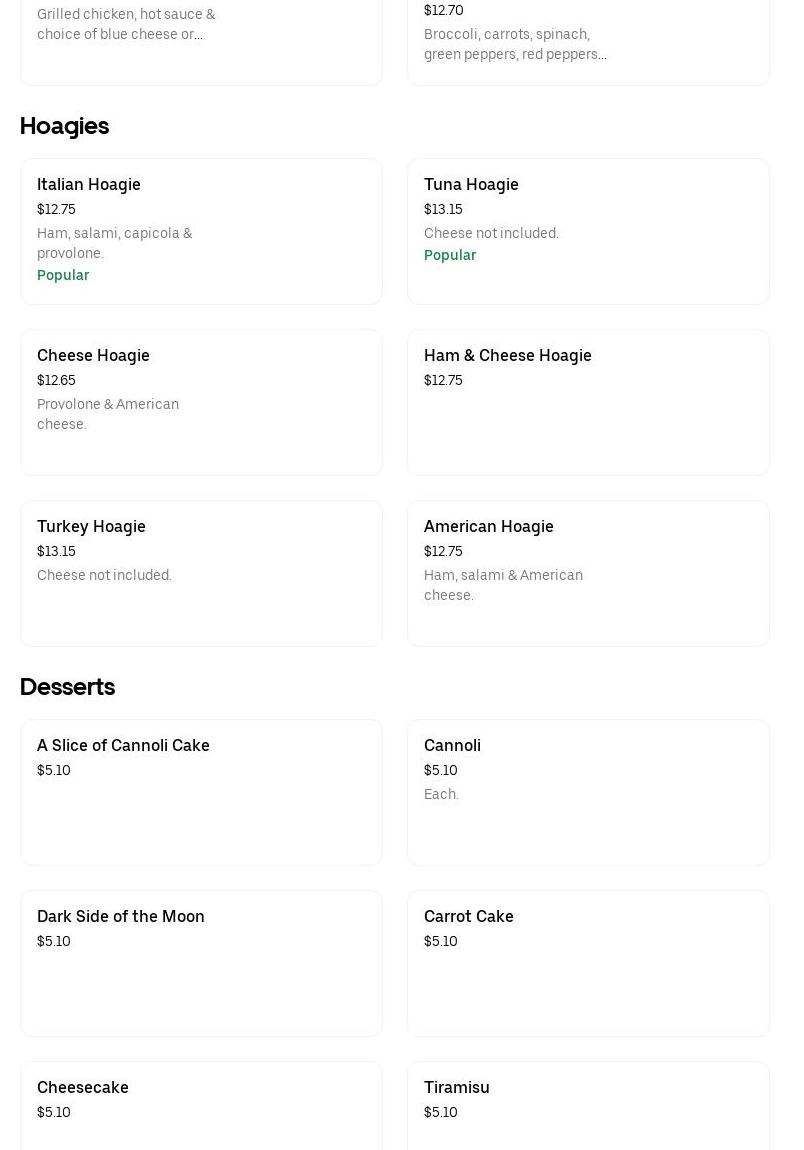Select American Hoagie card
The width and height of the screenshot is (804, 1150).
point(588,573)
